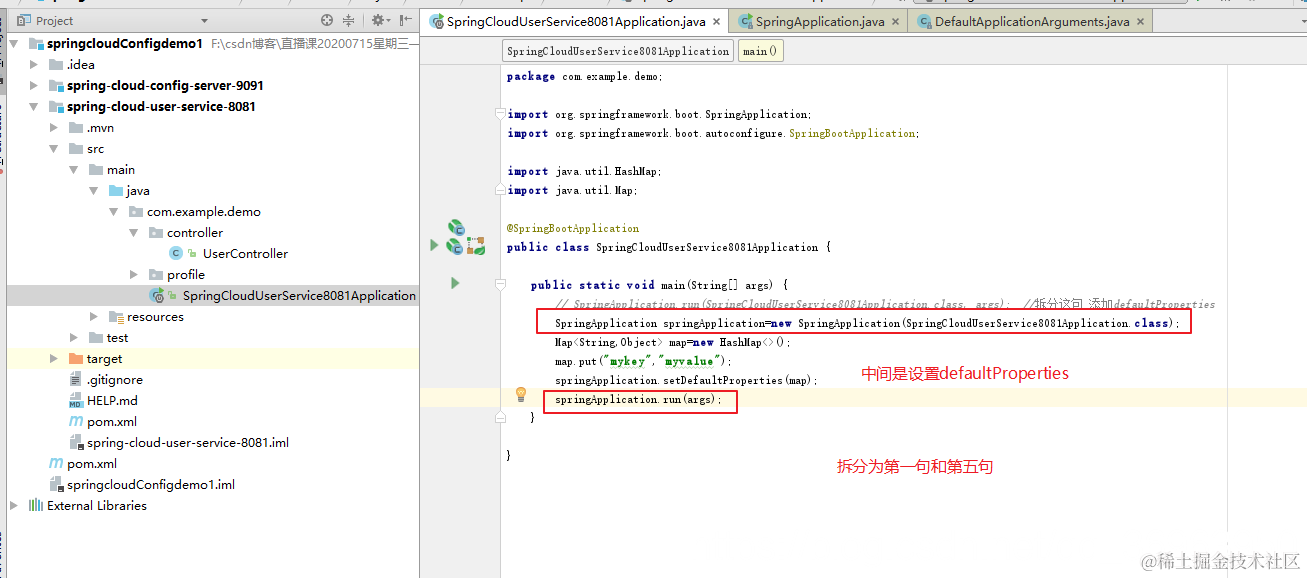The height and width of the screenshot is (578, 1307).
Task: Collapse the springcloudConfigdemo1 root node
Action: point(13,43)
